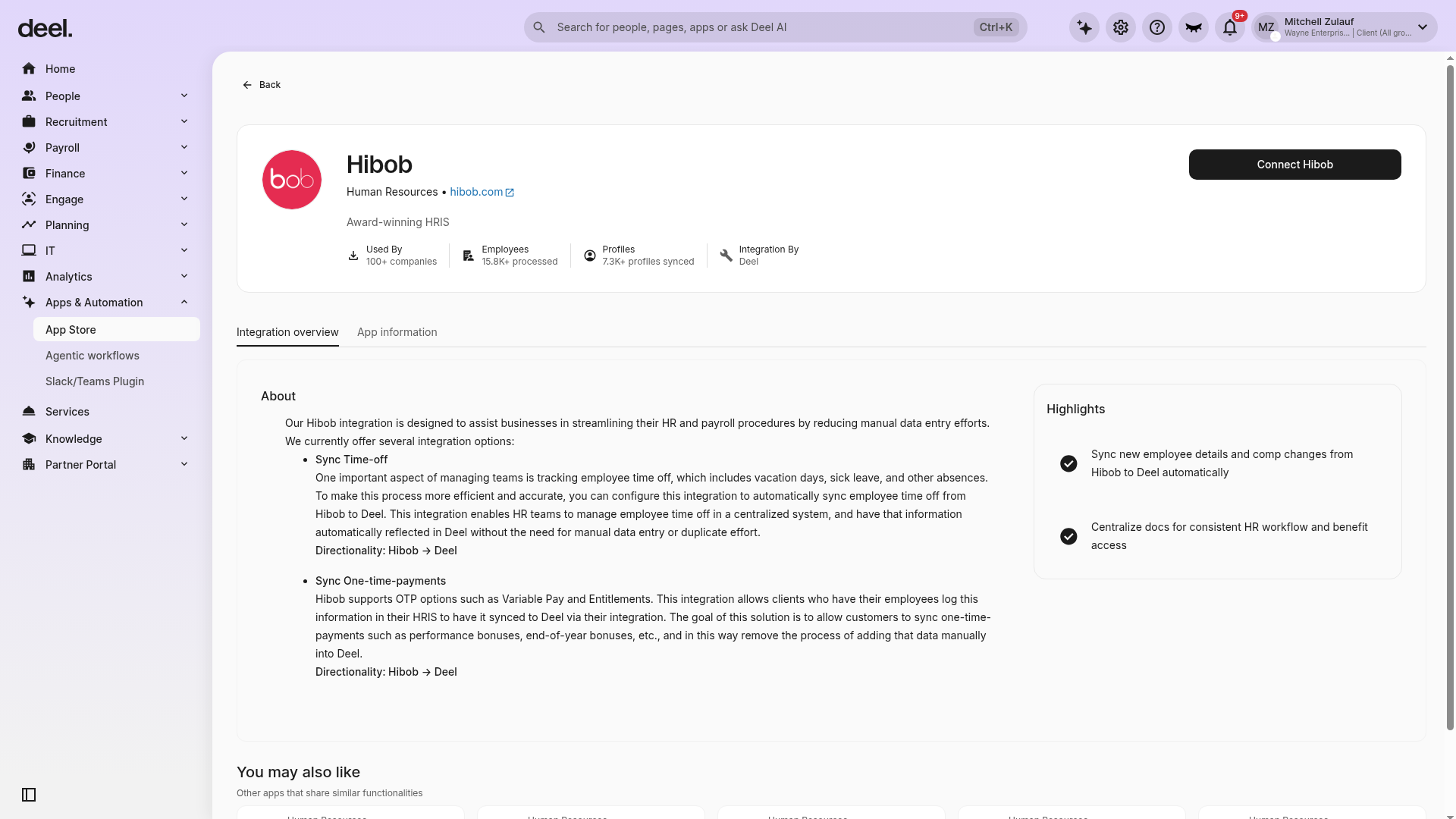Expand the Partner Portal chevron
Image resolution: width=1456 pixels, height=819 pixels.
click(184, 464)
